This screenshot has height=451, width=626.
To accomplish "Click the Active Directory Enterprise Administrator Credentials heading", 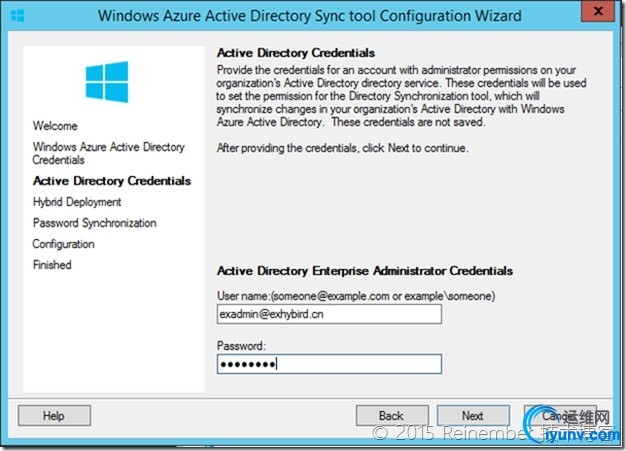I will (x=365, y=271).
